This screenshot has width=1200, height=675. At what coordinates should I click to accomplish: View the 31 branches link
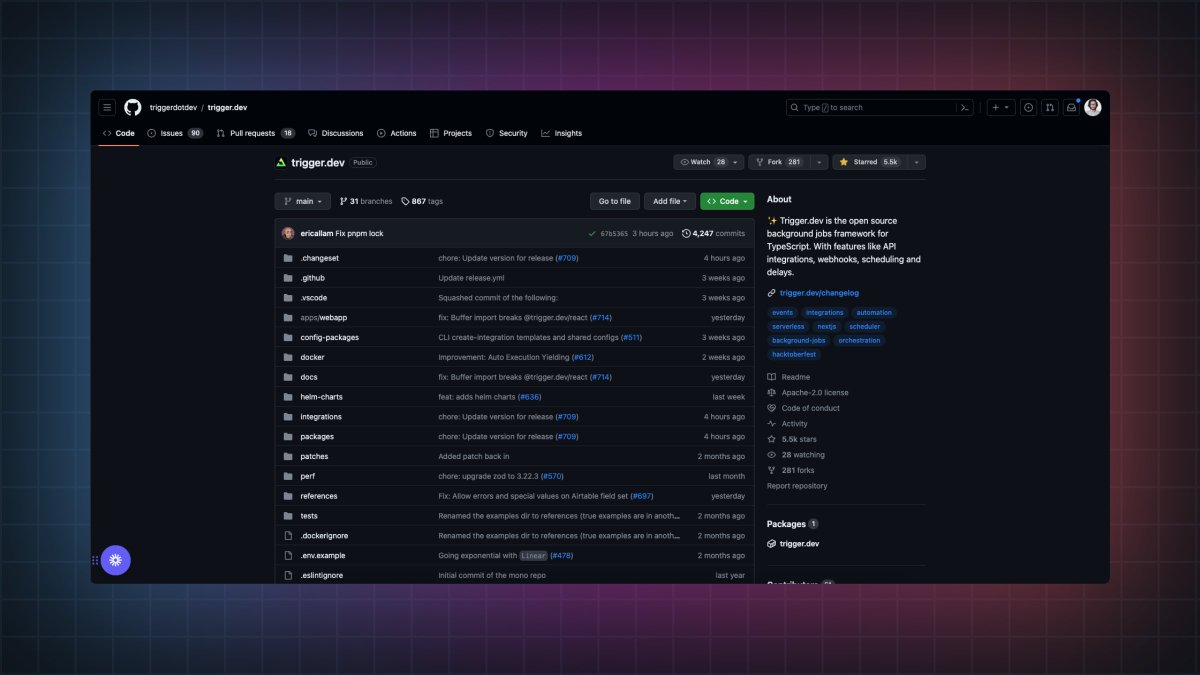366,201
